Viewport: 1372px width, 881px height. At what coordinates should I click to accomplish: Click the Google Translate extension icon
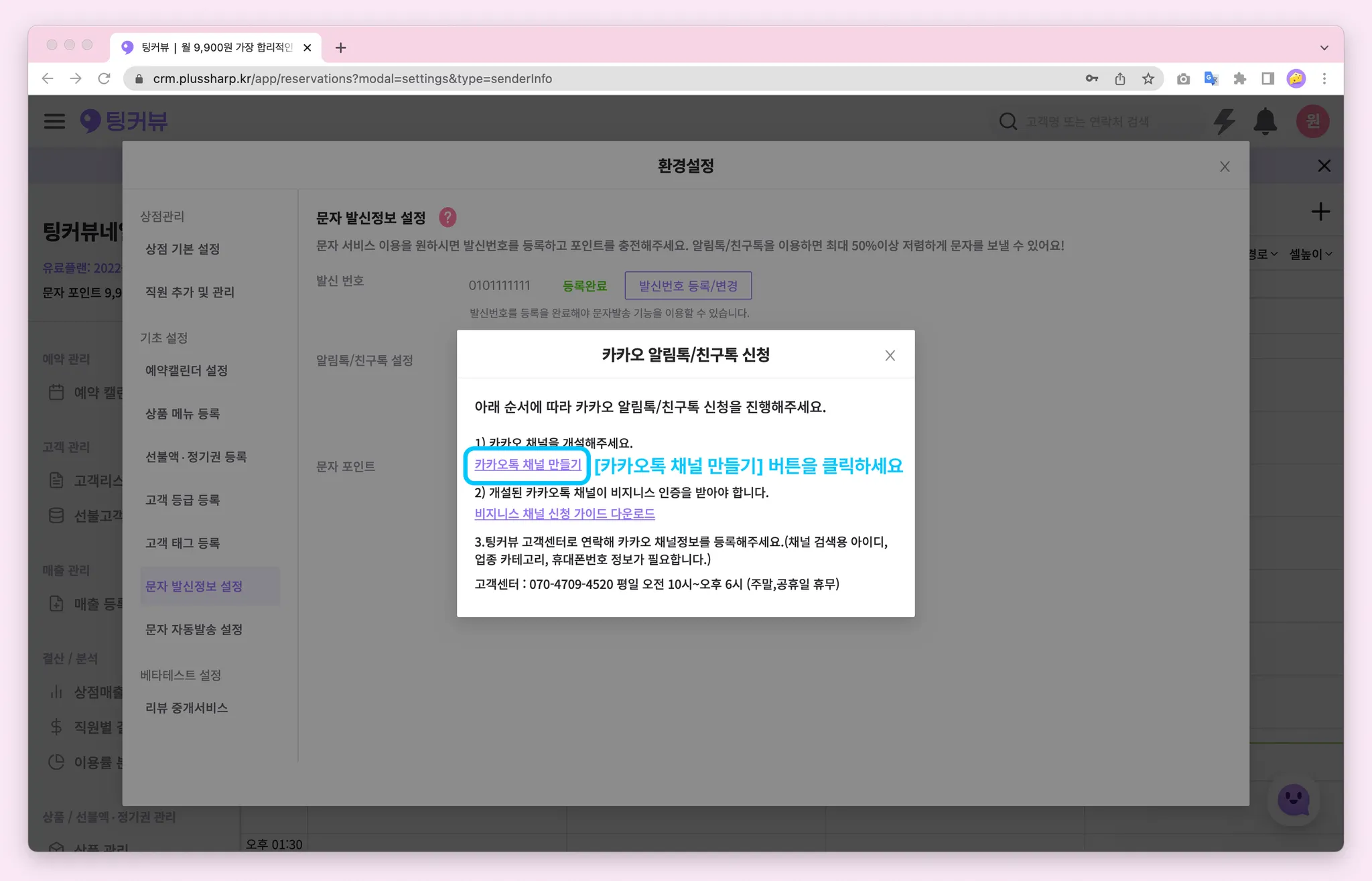[x=1211, y=79]
